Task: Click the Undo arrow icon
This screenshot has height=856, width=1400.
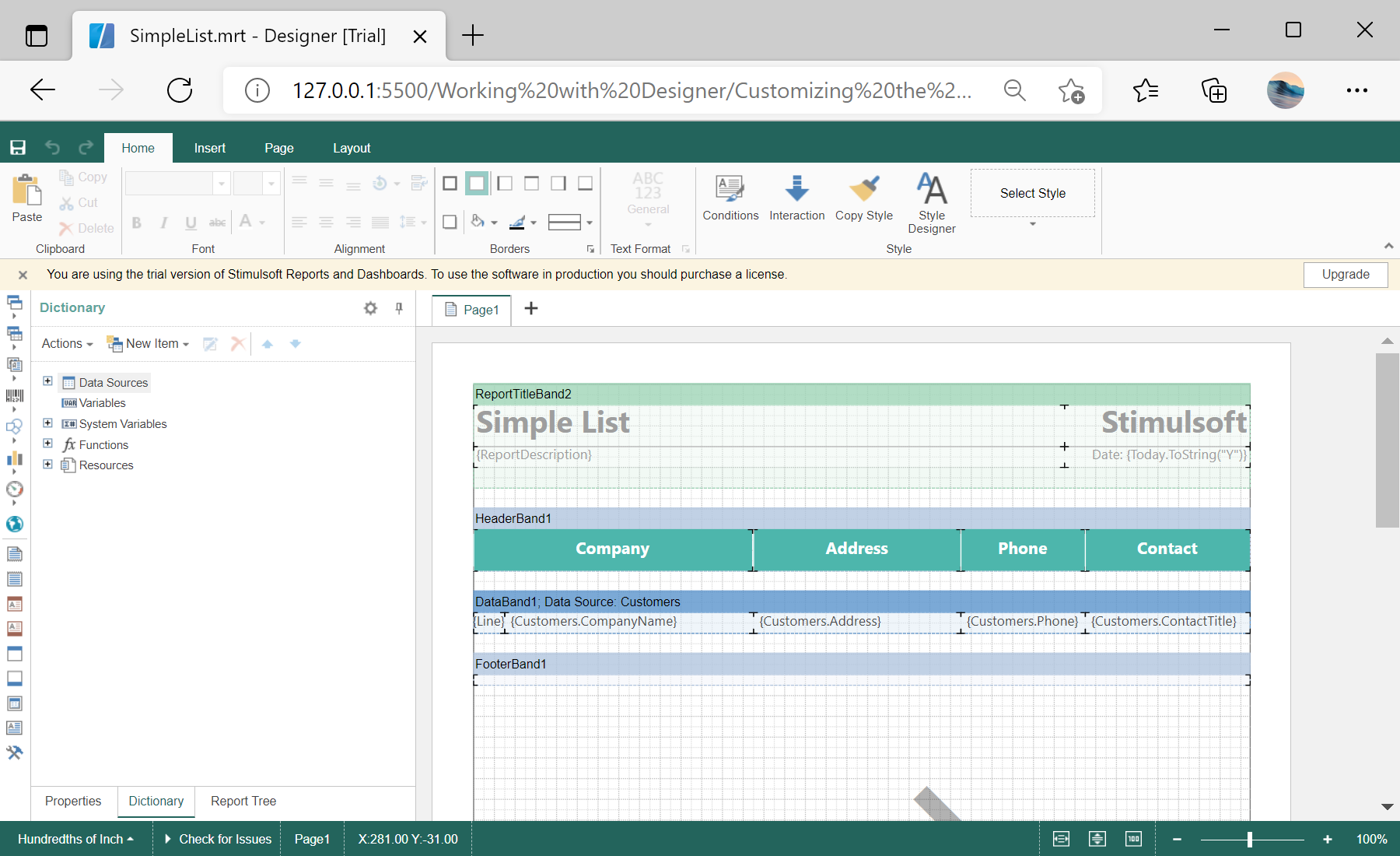Action: [x=52, y=147]
